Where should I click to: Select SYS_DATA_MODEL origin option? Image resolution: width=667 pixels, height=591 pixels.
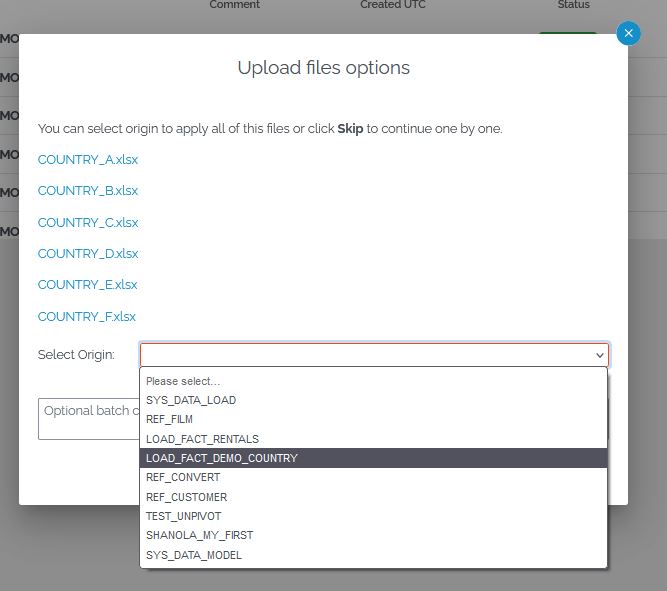click(193, 555)
